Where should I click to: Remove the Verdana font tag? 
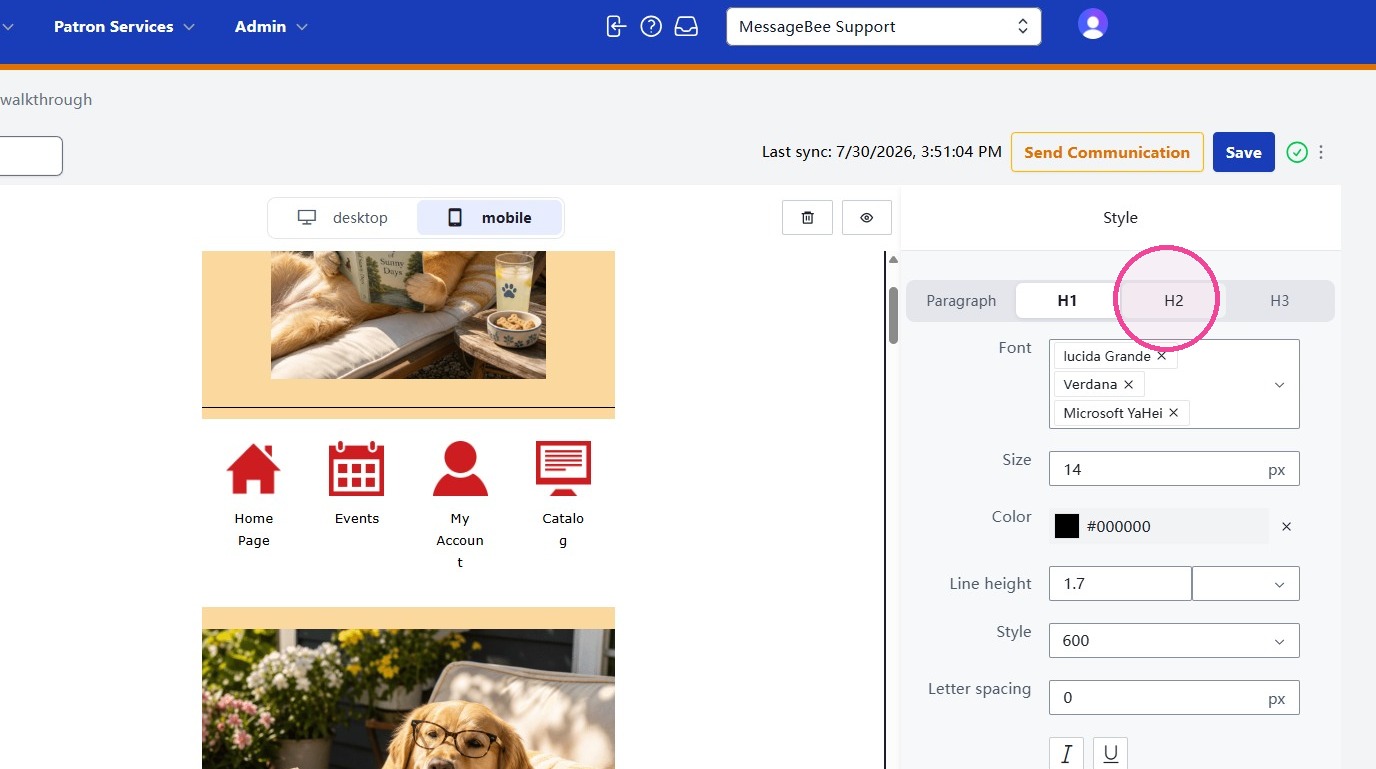coord(1128,384)
